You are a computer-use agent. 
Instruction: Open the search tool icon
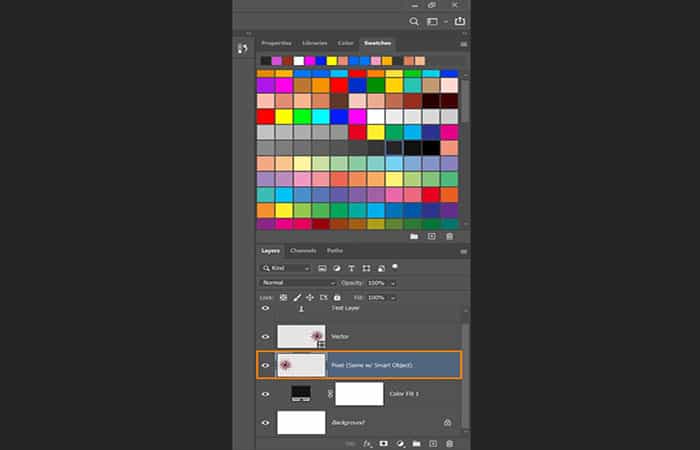click(414, 21)
